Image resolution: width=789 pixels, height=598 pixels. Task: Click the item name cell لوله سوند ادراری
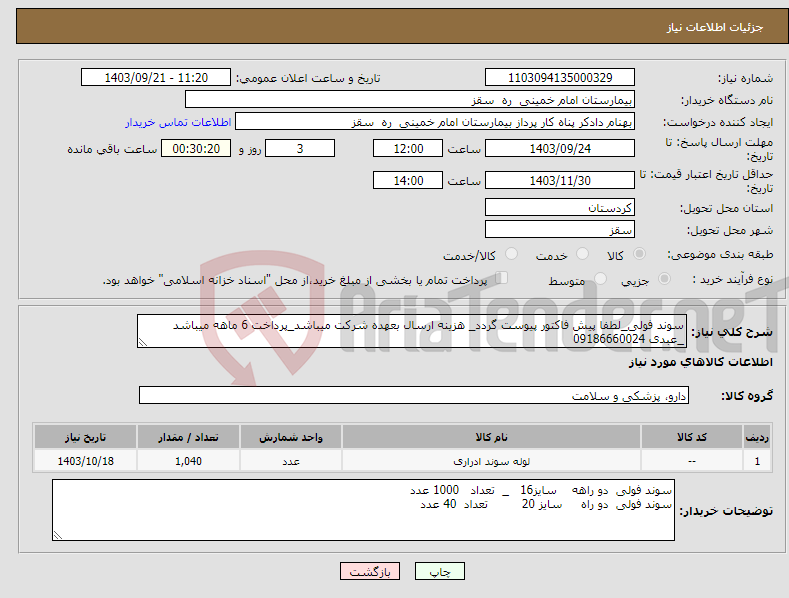pos(491,461)
